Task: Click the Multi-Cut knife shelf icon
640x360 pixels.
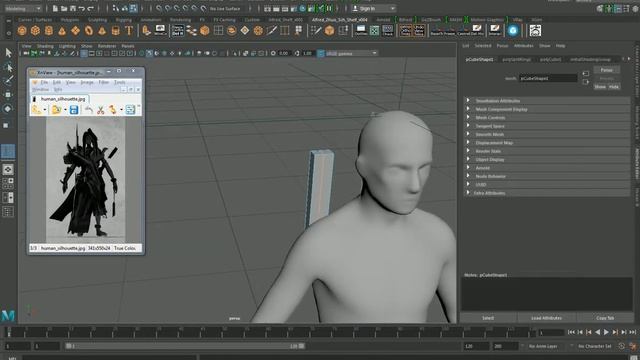Action: point(271,31)
